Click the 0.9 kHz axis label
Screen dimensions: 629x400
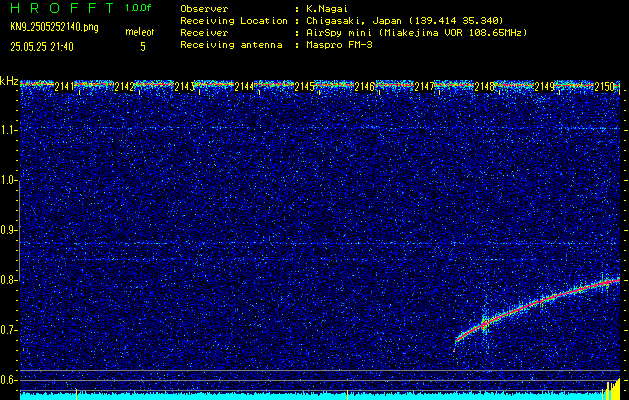(8, 230)
